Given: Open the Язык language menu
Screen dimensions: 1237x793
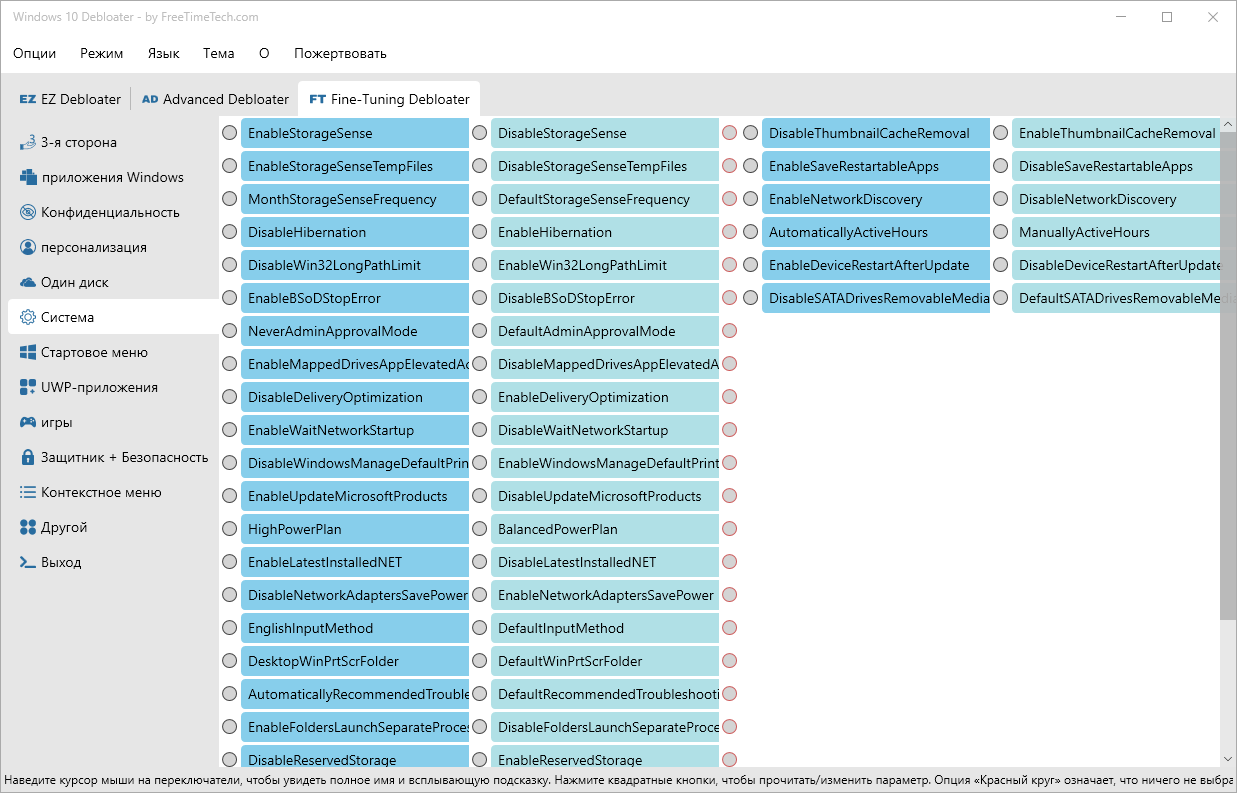Looking at the screenshot, I should point(163,53).
